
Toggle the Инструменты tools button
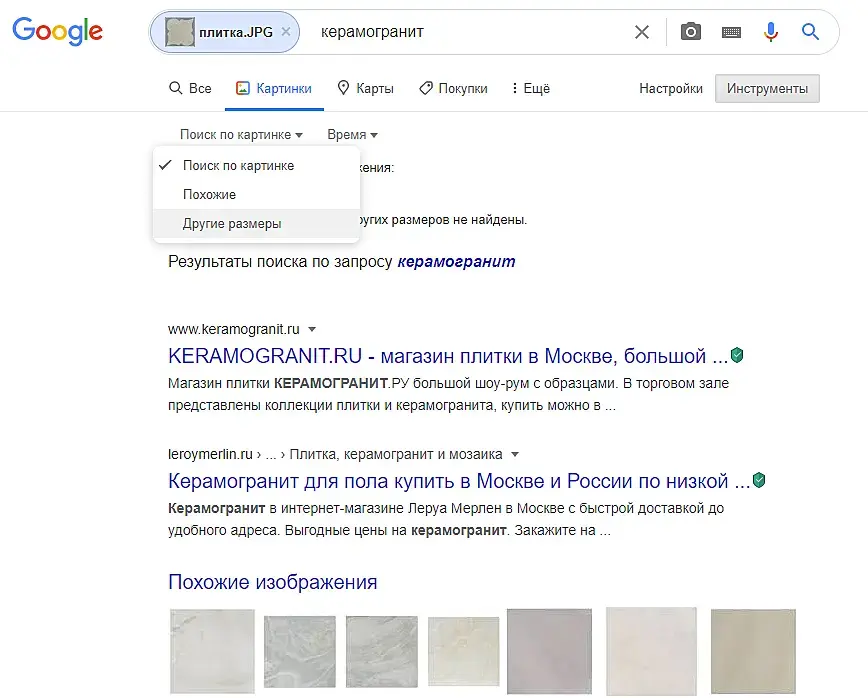[x=767, y=89]
